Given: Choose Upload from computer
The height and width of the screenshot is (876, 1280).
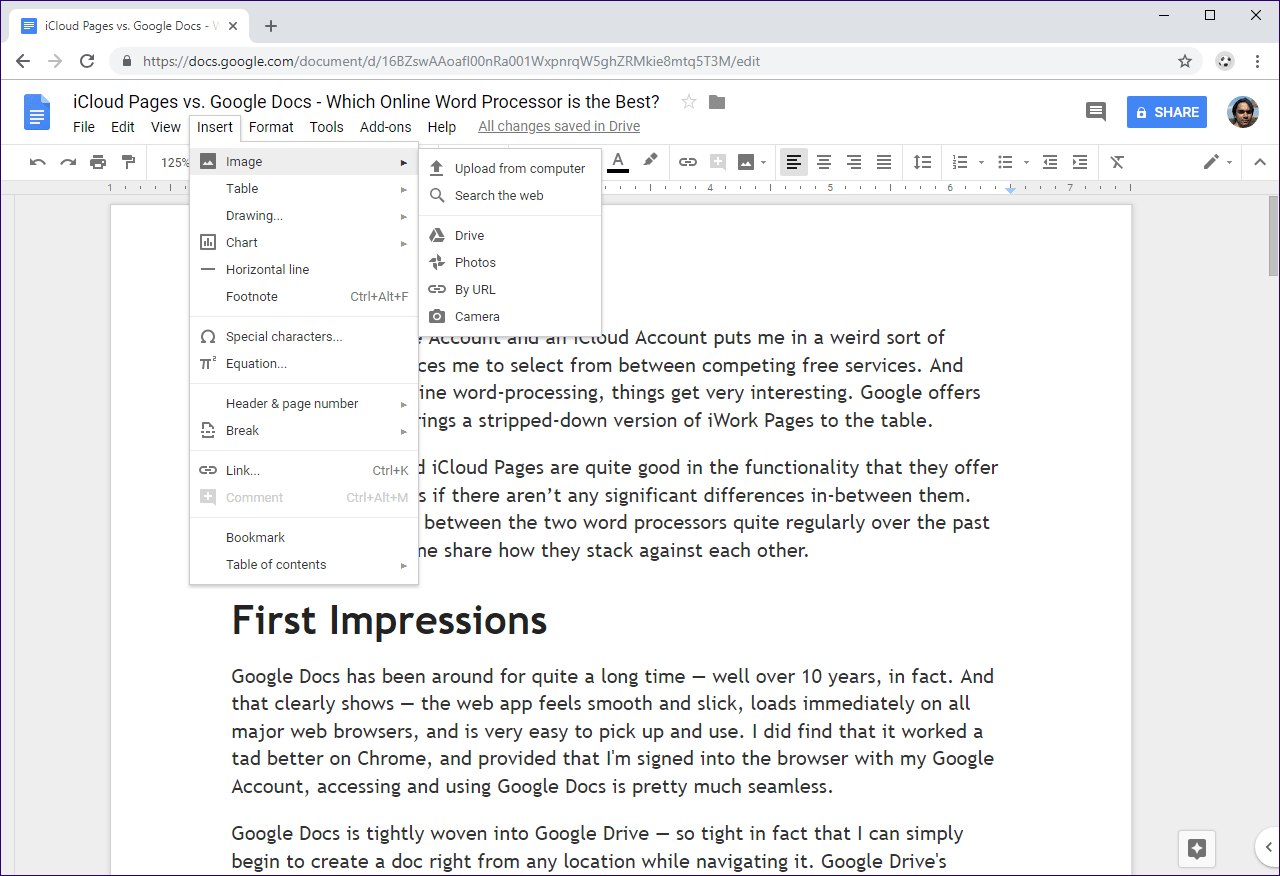Looking at the screenshot, I should pyautogui.click(x=510, y=168).
